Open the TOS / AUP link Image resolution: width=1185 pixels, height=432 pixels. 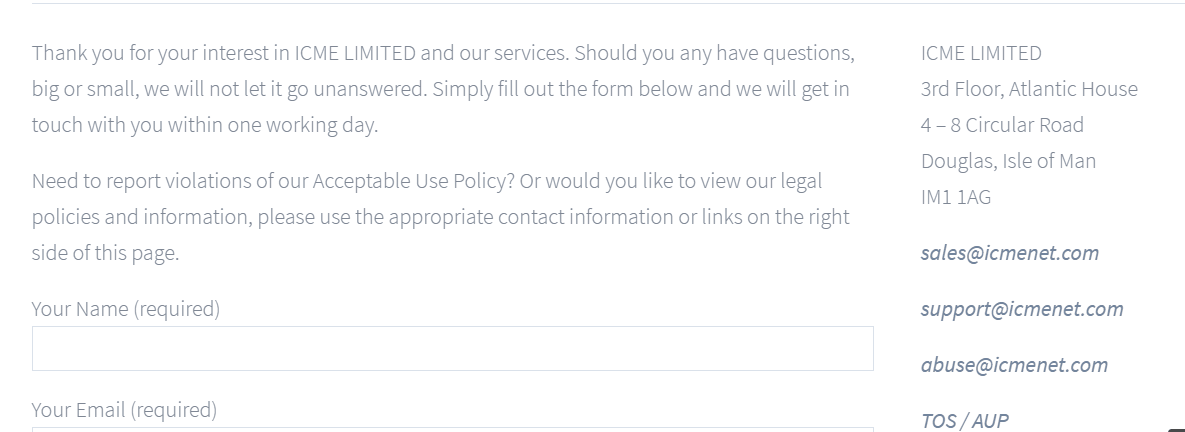click(x=964, y=421)
